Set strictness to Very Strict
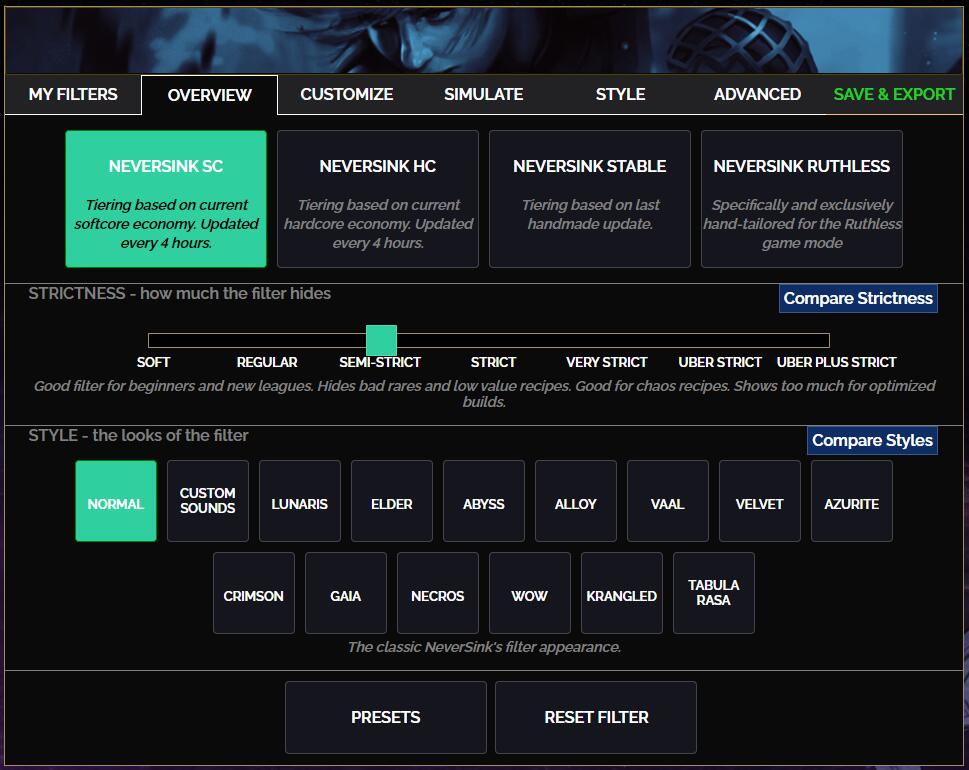This screenshot has width=969, height=770. tap(607, 362)
